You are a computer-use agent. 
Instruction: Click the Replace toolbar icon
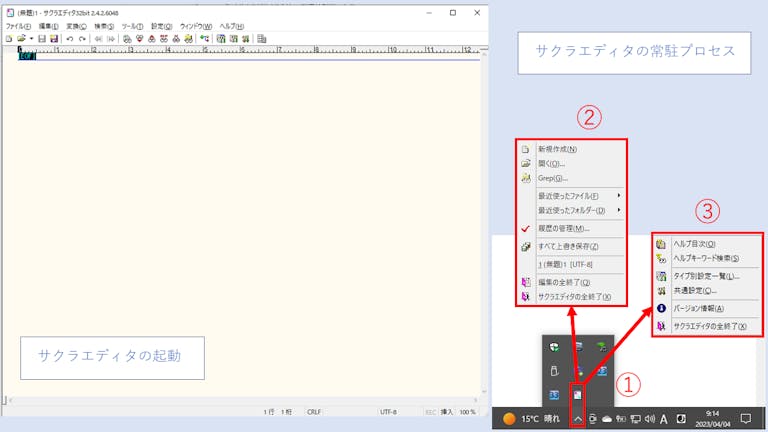(x=164, y=39)
